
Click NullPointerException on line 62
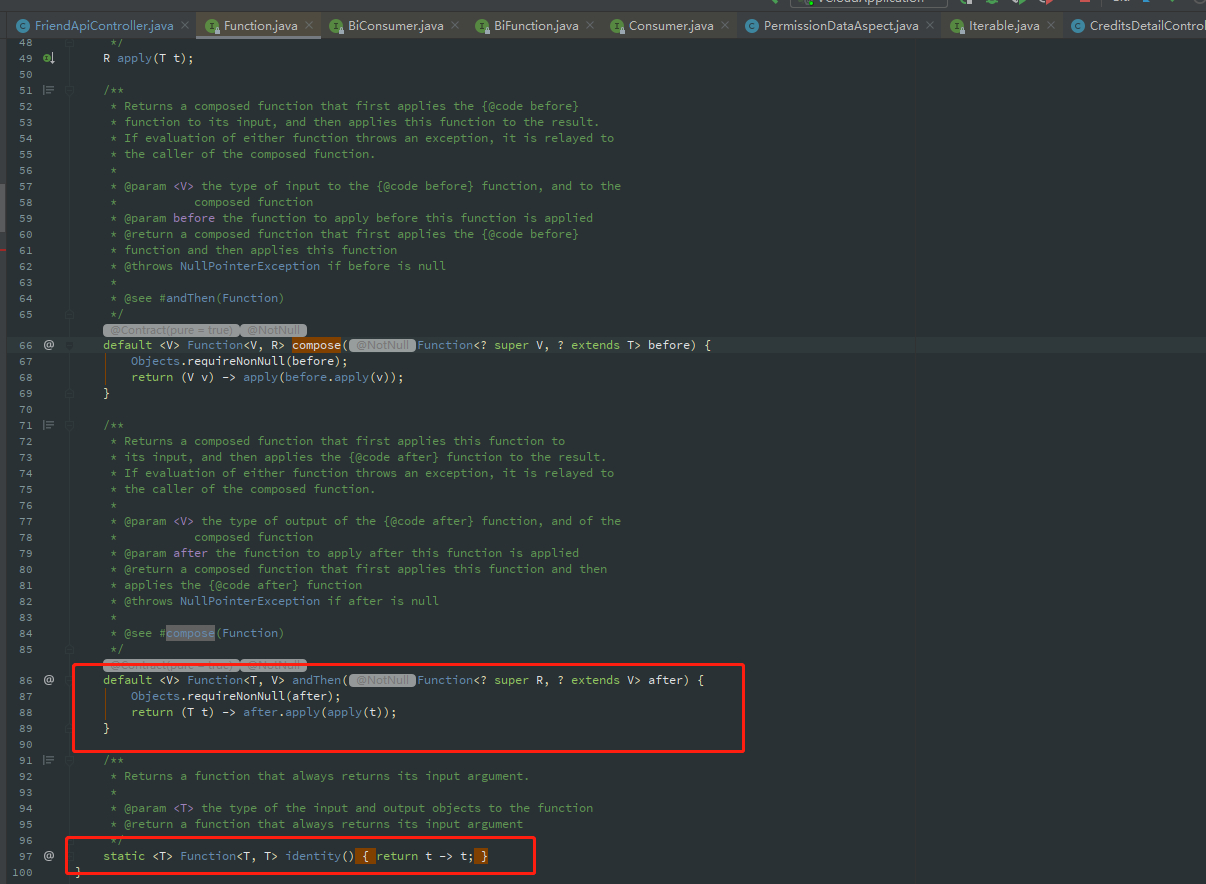(x=250, y=266)
